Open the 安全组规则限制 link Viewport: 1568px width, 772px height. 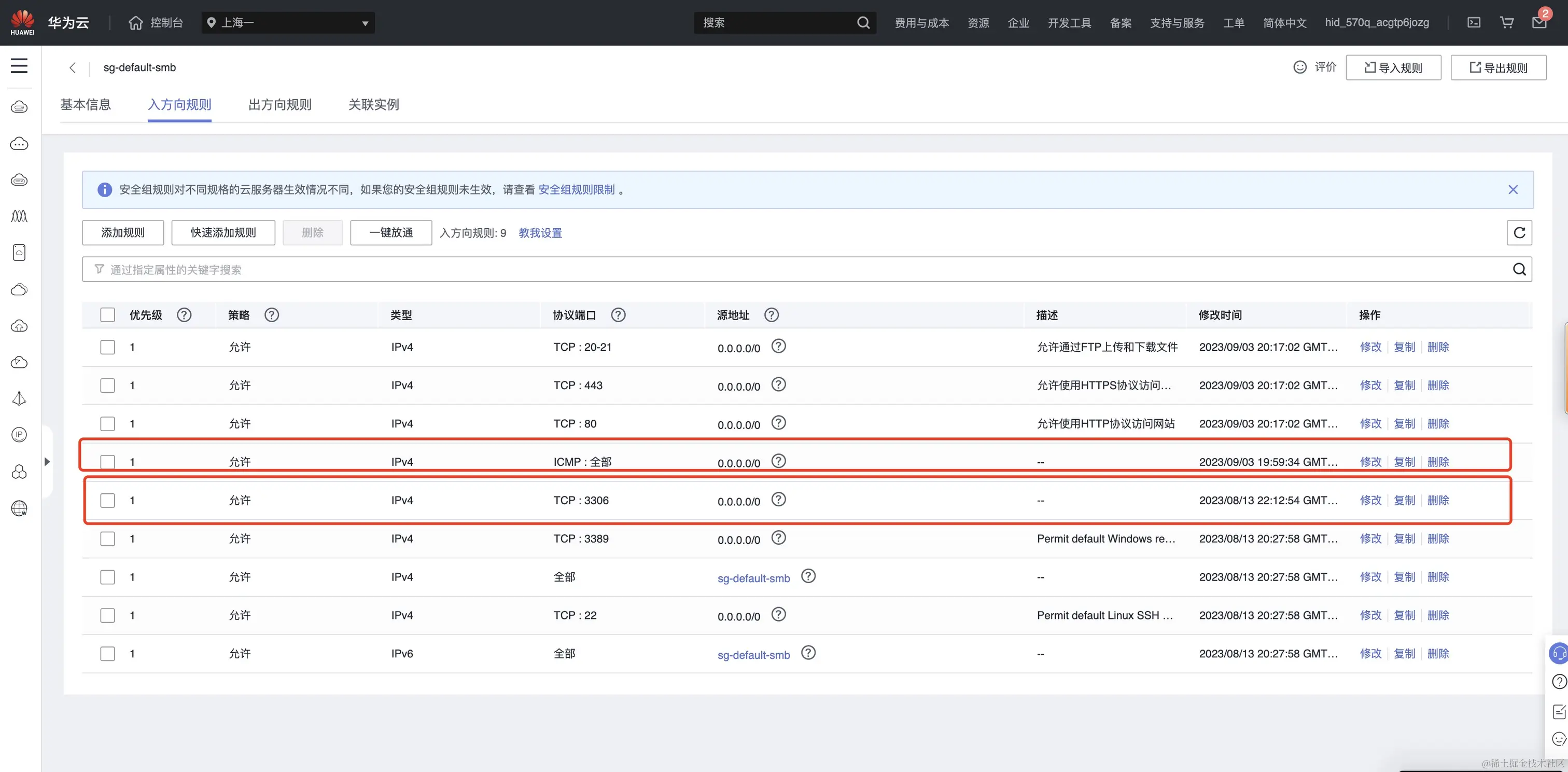point(576,190)
